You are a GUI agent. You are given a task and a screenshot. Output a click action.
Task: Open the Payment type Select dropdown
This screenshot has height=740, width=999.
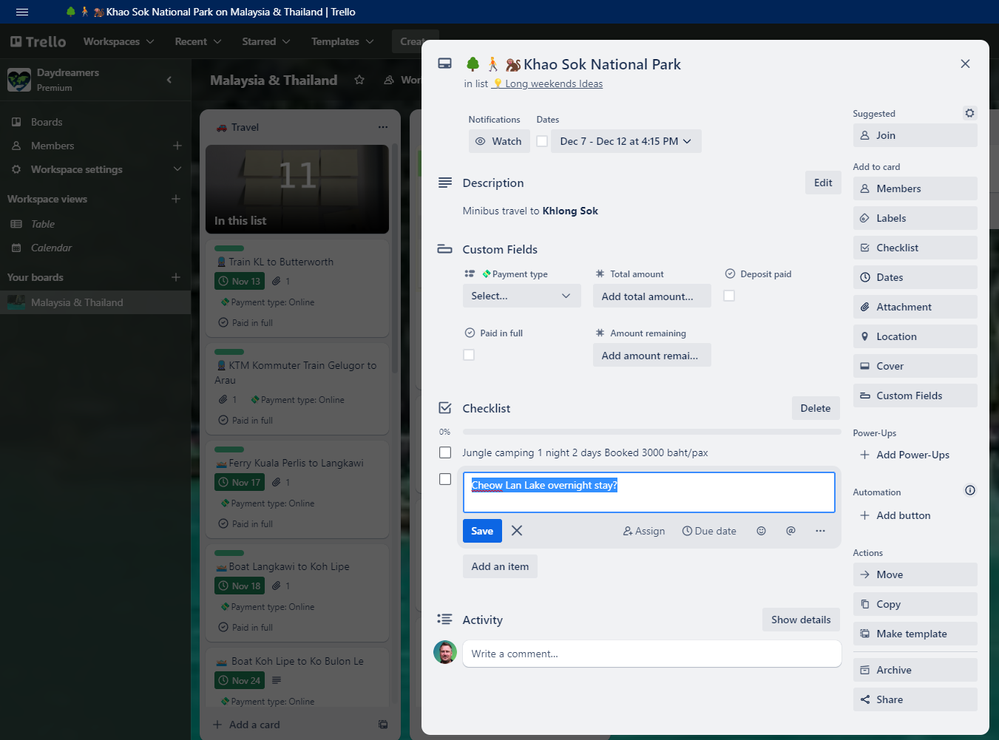pos(522,296)
